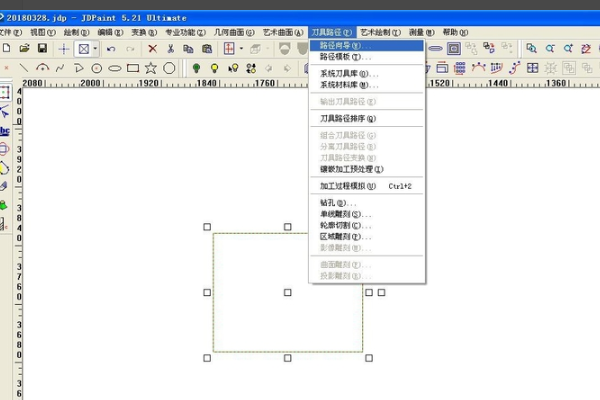Screen dimensions: 600x400
Task: Open the 编辑 (E) menu
Action: 110,32
